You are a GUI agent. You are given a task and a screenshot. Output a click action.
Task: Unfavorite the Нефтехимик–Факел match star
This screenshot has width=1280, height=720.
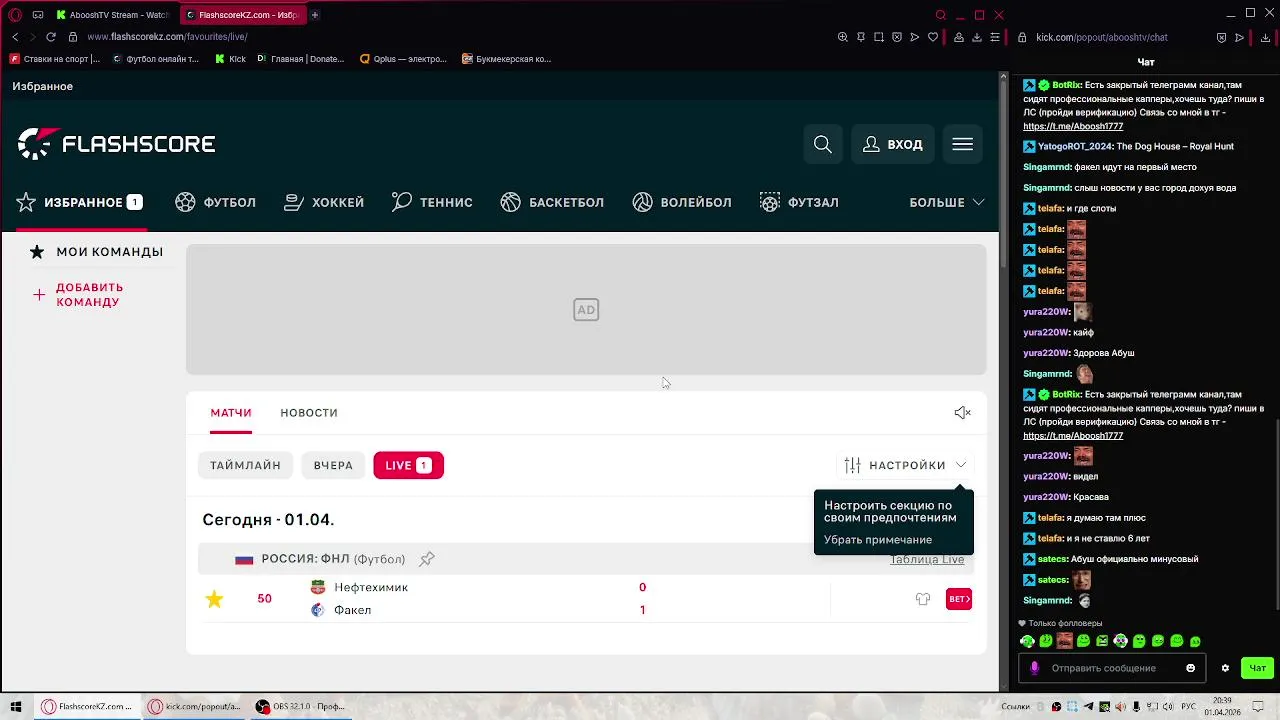(214, 599)
